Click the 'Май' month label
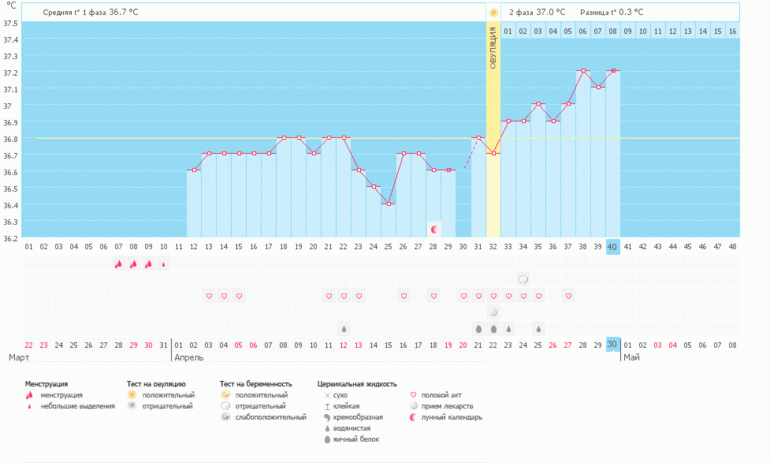 (x=632, y=356)
